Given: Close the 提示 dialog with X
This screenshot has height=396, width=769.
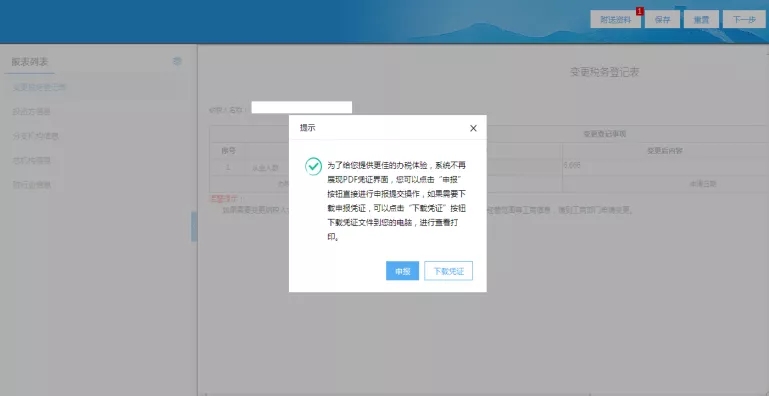Looking at the screenshot, I should pos(473,128).
